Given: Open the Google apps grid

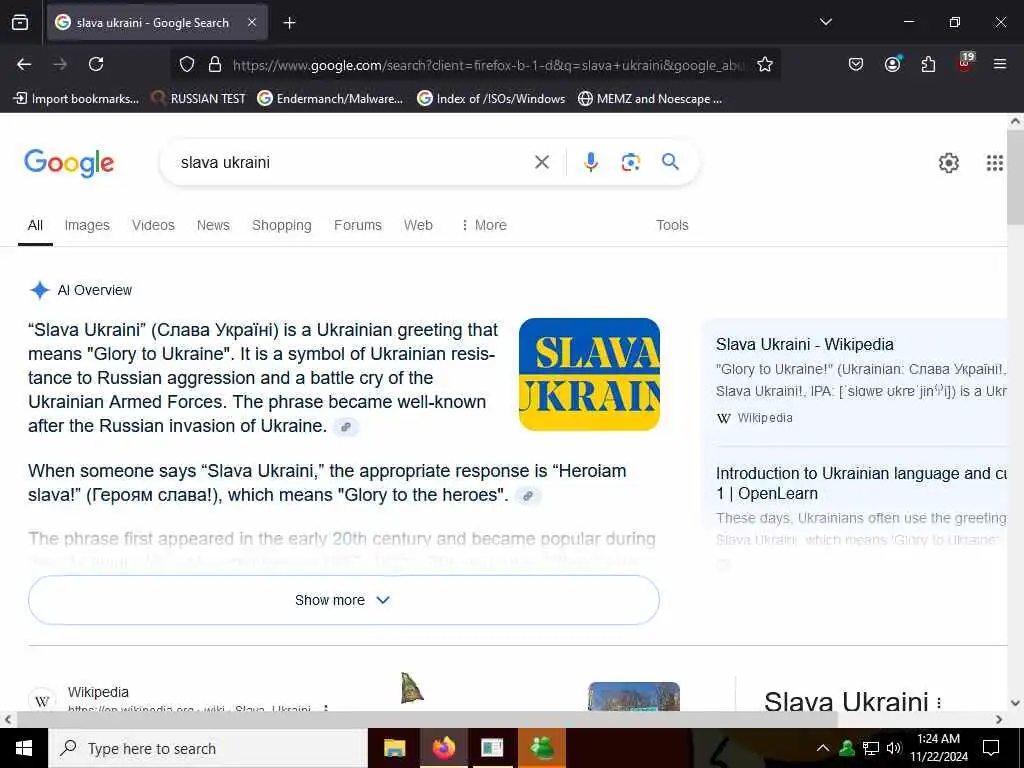Looking at the screenshot, I should (x=994, y=163).
